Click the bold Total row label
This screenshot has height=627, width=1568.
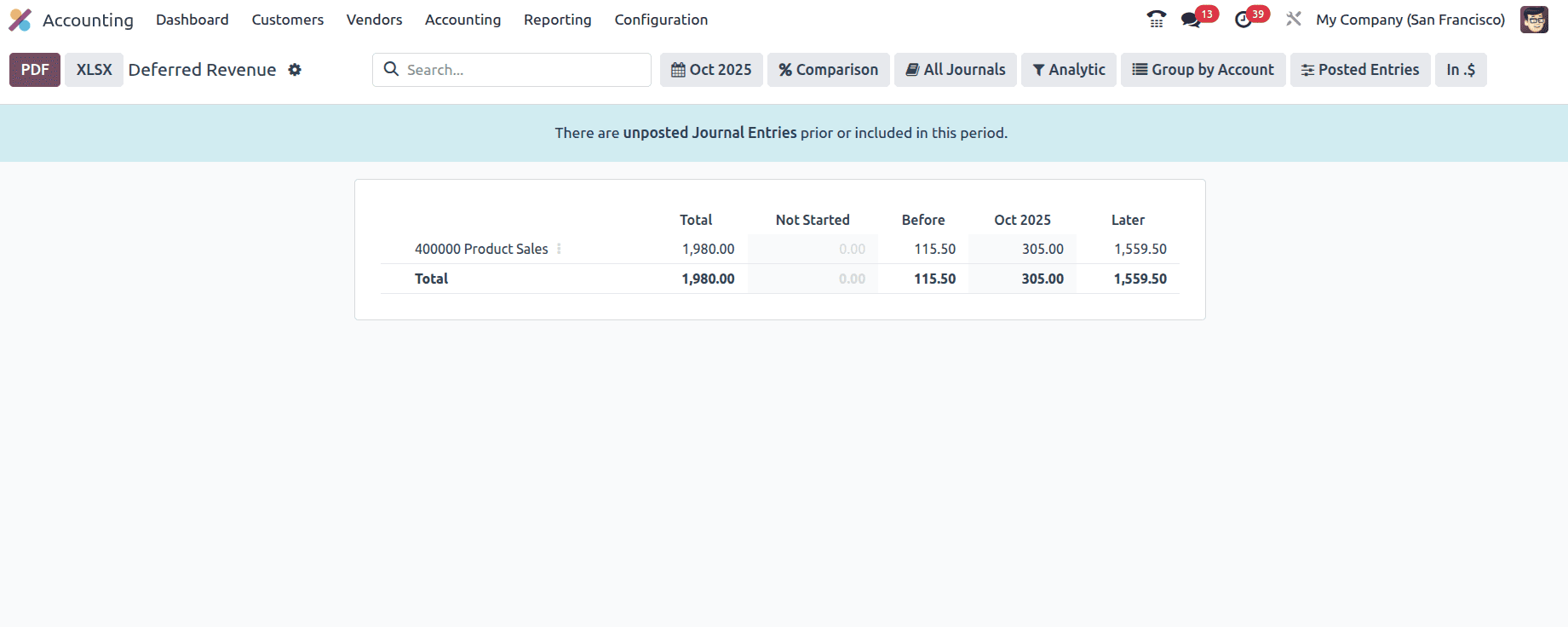[431, 279]
